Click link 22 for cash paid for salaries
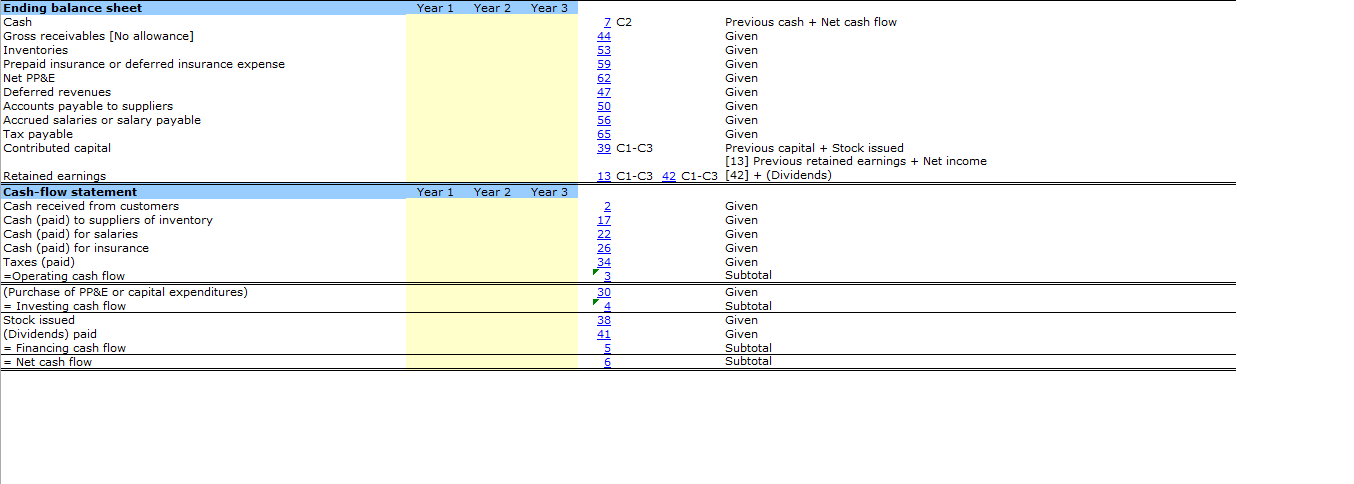 tap(604, 234)
